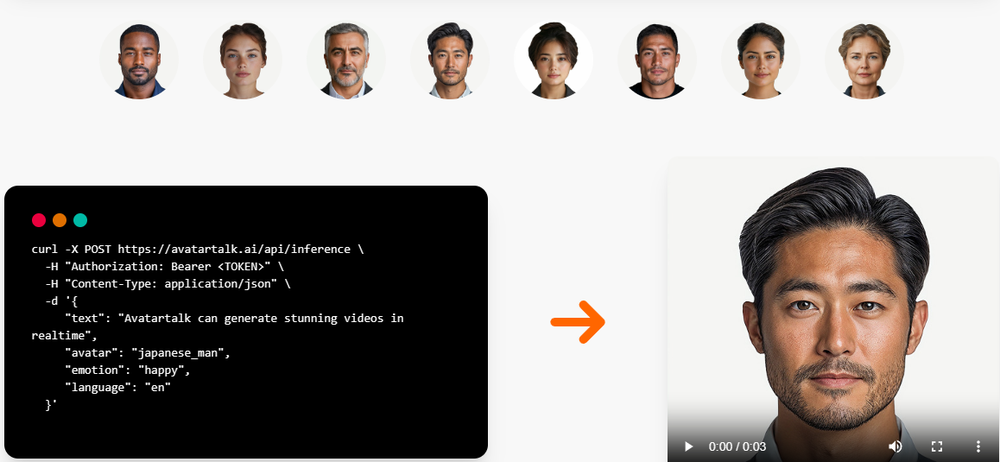Screen dimensions: 1000x462
Task: Choose the young woman avatar with auburn updo
Action: pos(242,60)
